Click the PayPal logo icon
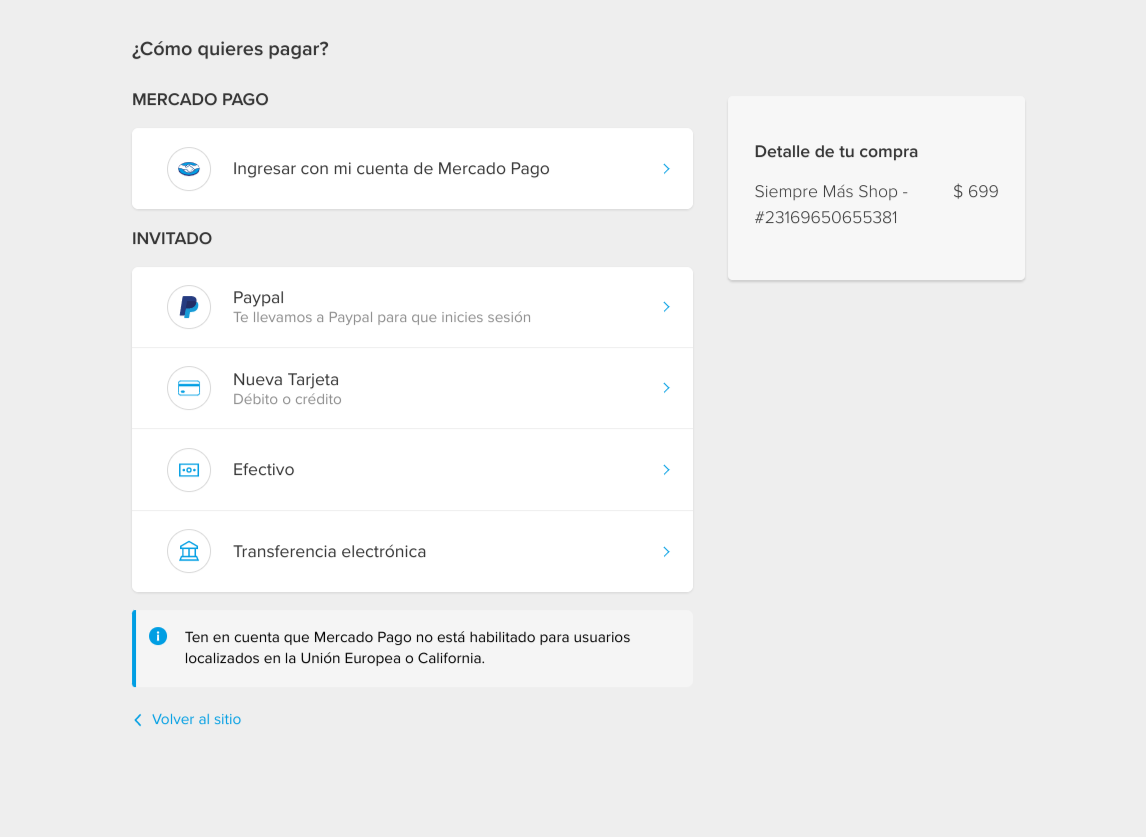 [x=189, y=307]
